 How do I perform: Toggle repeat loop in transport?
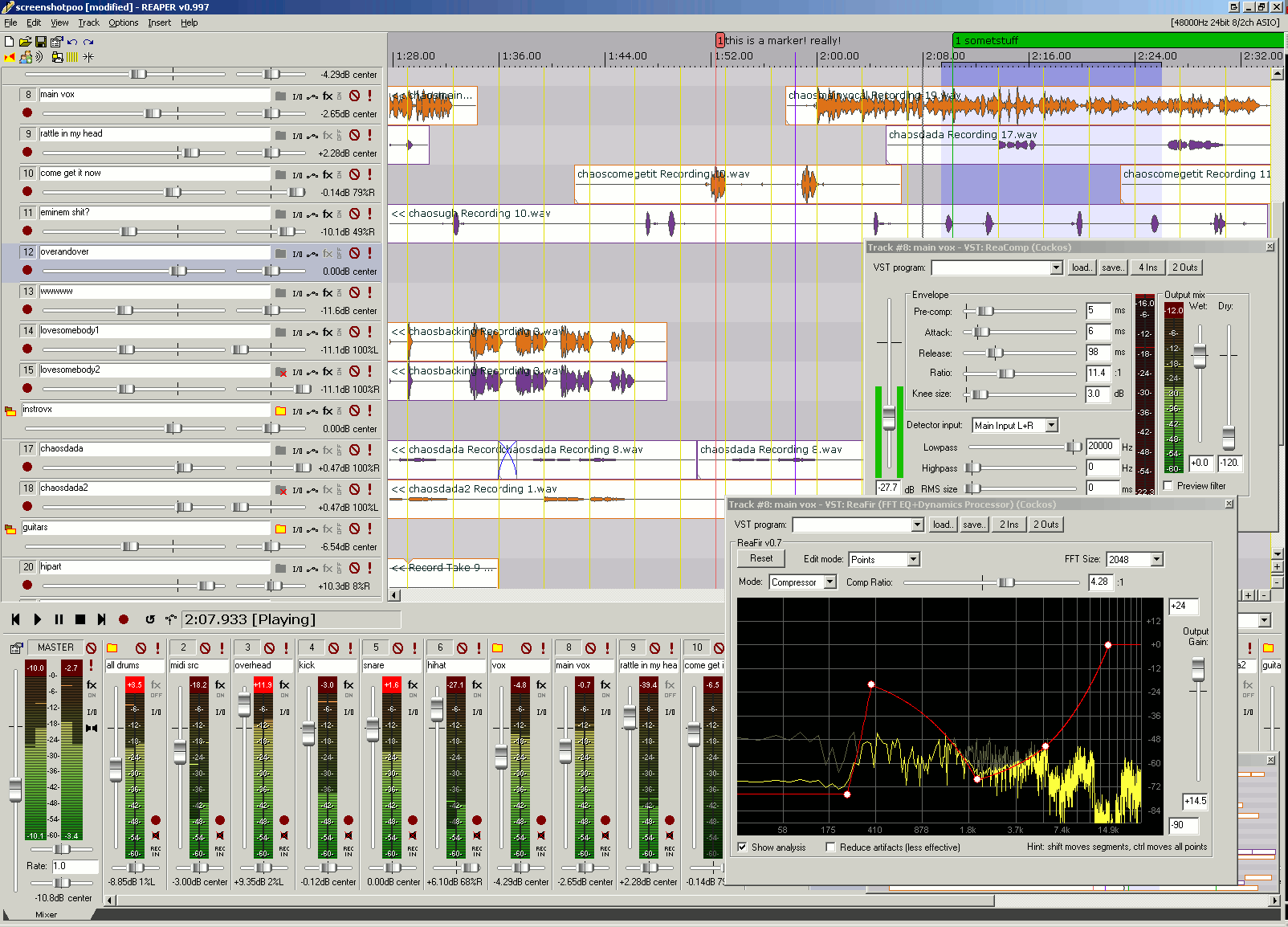point(149,619)
